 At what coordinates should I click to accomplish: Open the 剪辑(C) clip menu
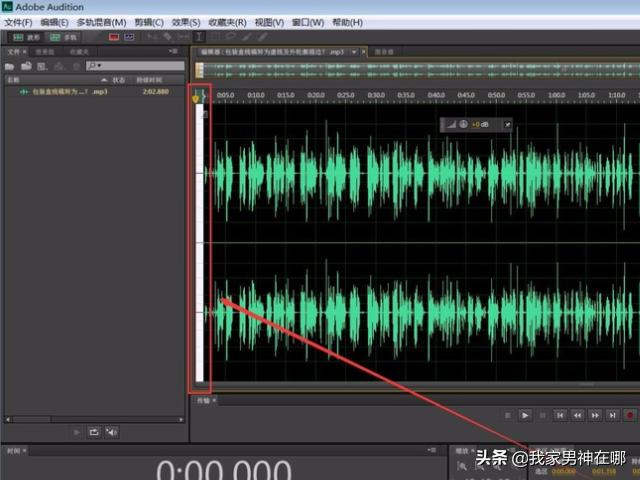[150, 22]
